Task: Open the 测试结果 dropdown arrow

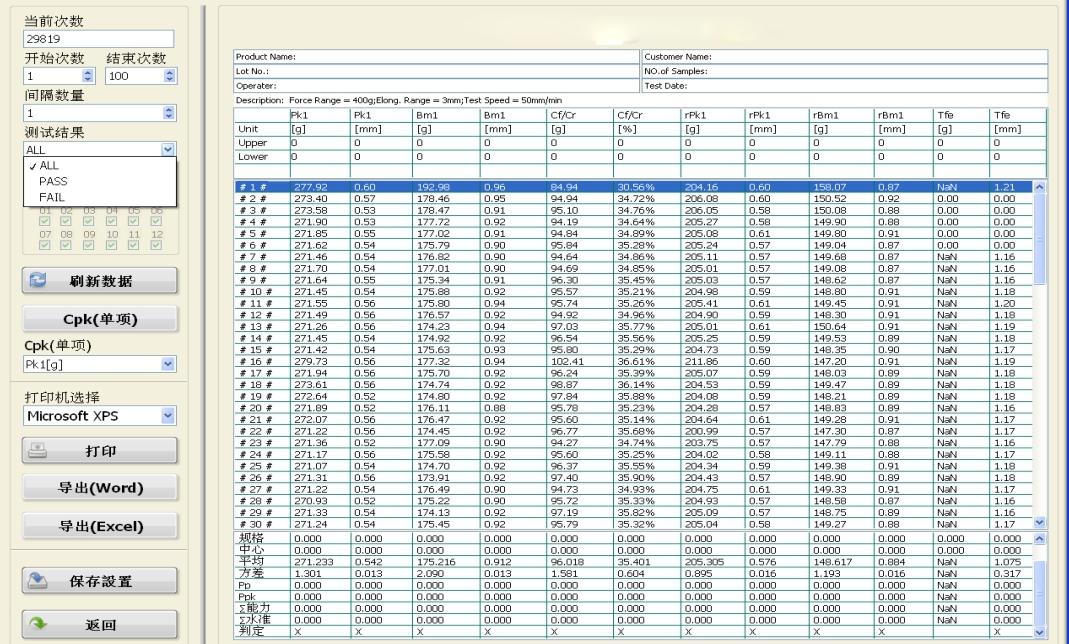Action: point(168,149)
